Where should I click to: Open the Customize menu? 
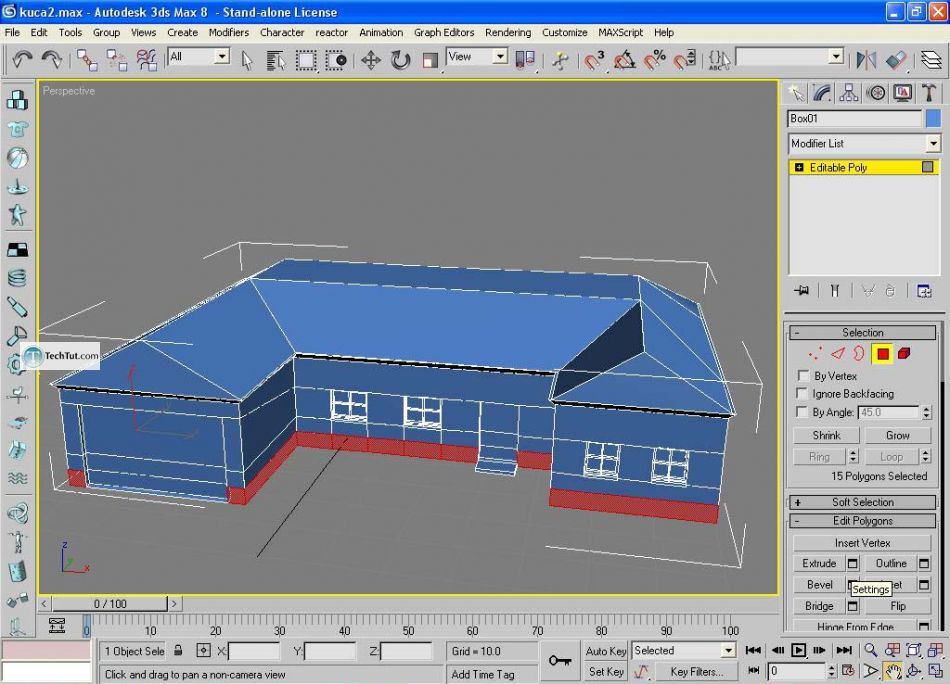click(x=564, y=33)
